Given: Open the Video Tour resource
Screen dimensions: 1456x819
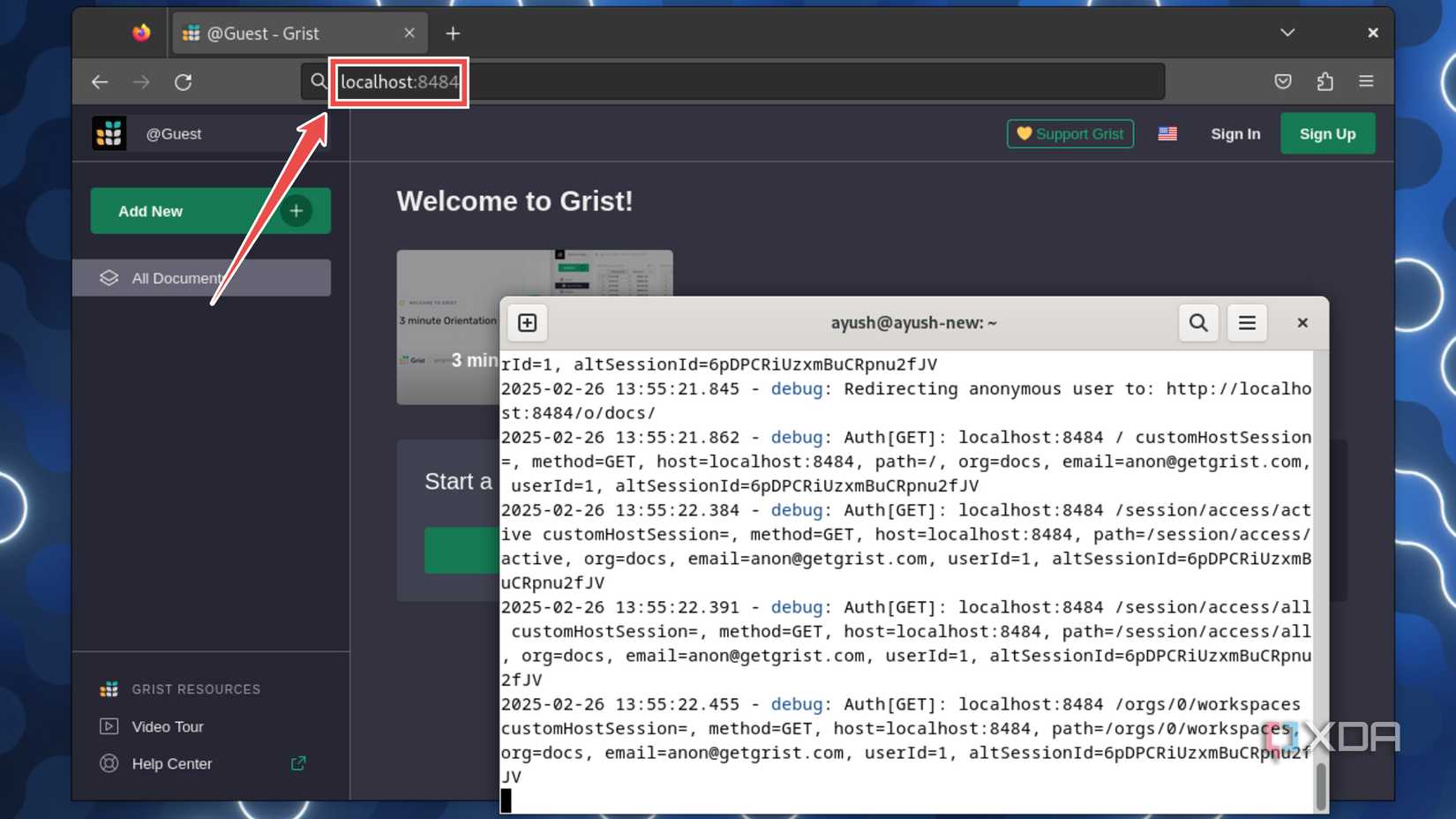Looking at the screenshot, I should pos(168,726).
